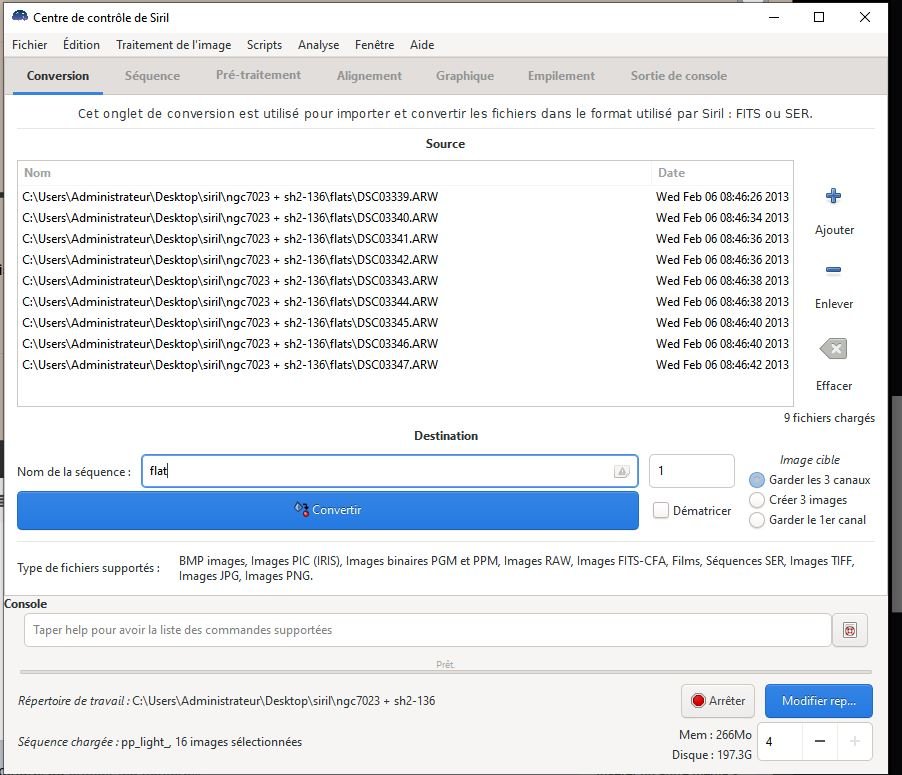Click the Séquence chargée pp_light_ status text
The height and width of the screenshot is (775, 902).
(160, 742)
